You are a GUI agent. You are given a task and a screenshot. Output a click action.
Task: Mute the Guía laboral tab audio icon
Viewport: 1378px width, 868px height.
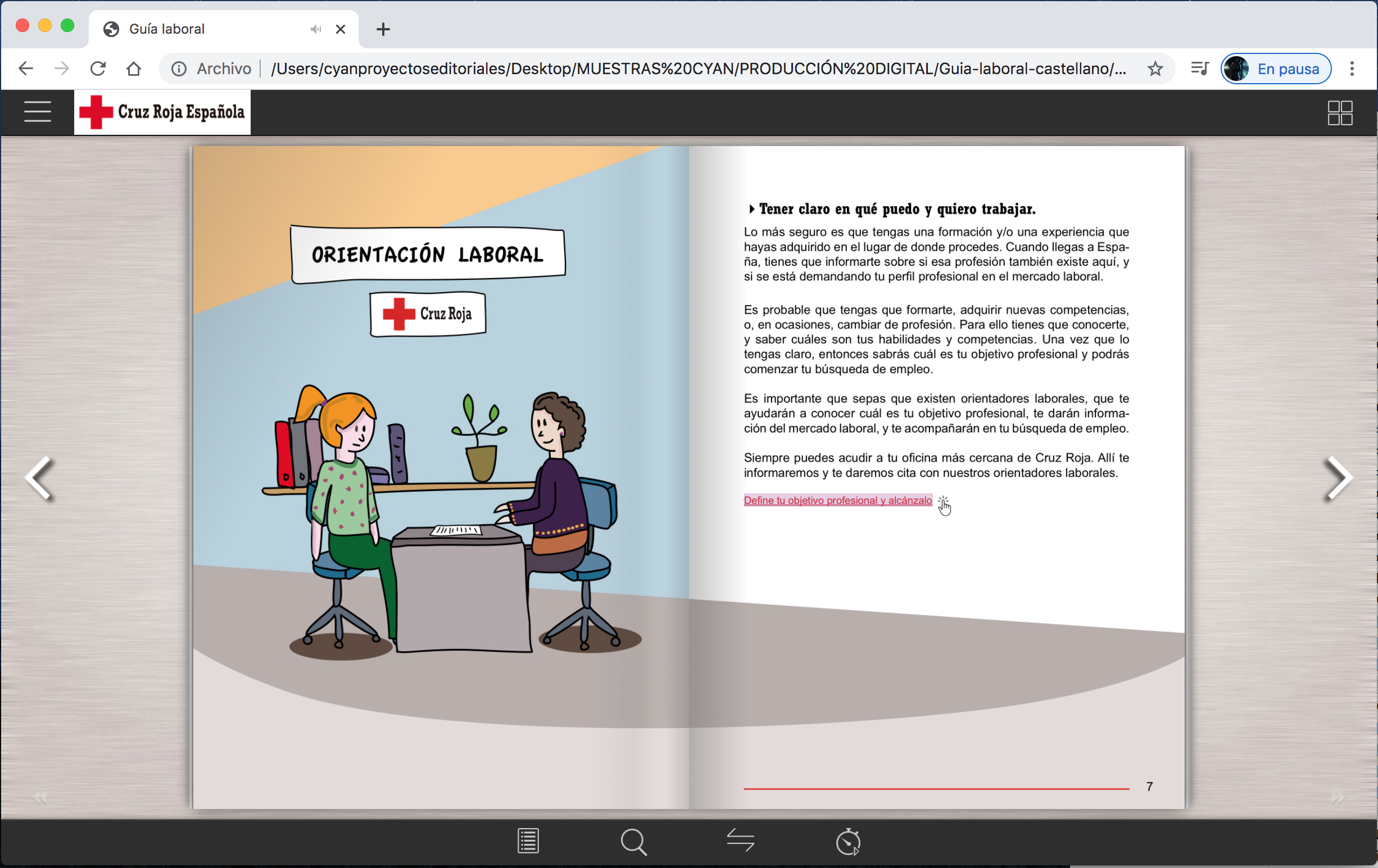coord(316,29)
